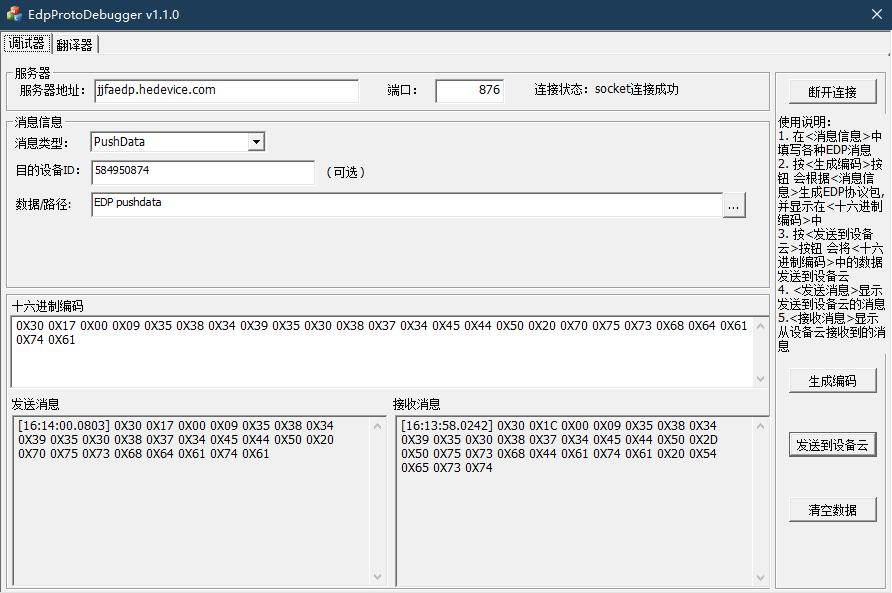The width and height of the screenshot is (892, 593).
Task: Click the 端口 field showing 876
Action: point(469,90)
